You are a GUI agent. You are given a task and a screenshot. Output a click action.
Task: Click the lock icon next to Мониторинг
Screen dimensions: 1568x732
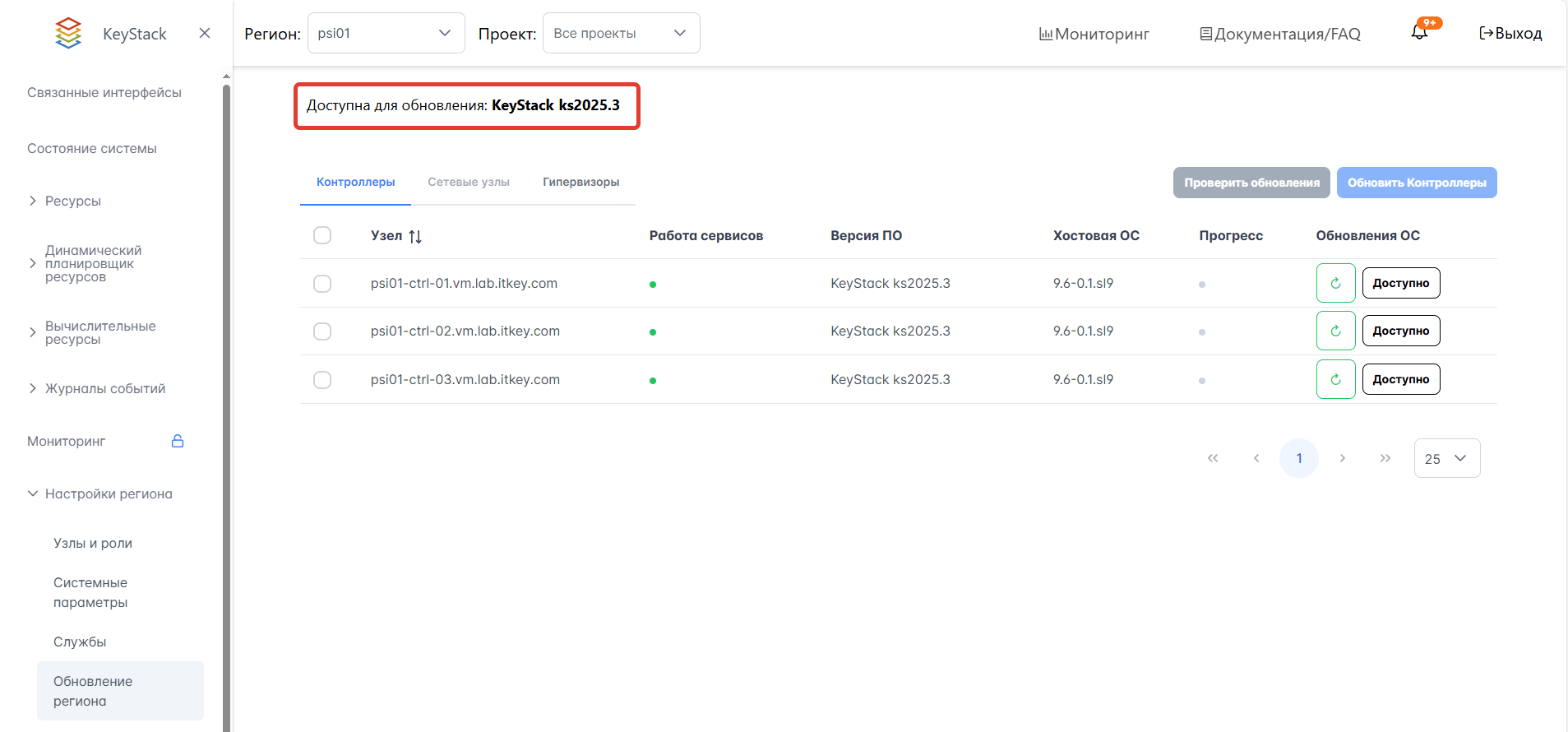(178, 441)
